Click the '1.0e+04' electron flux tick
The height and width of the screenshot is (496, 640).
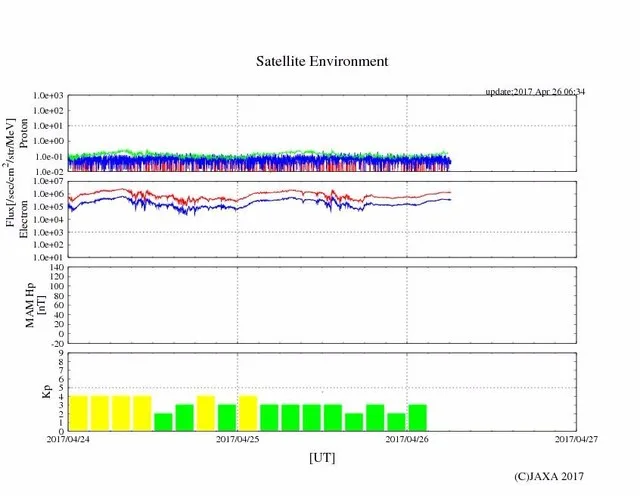49,220
